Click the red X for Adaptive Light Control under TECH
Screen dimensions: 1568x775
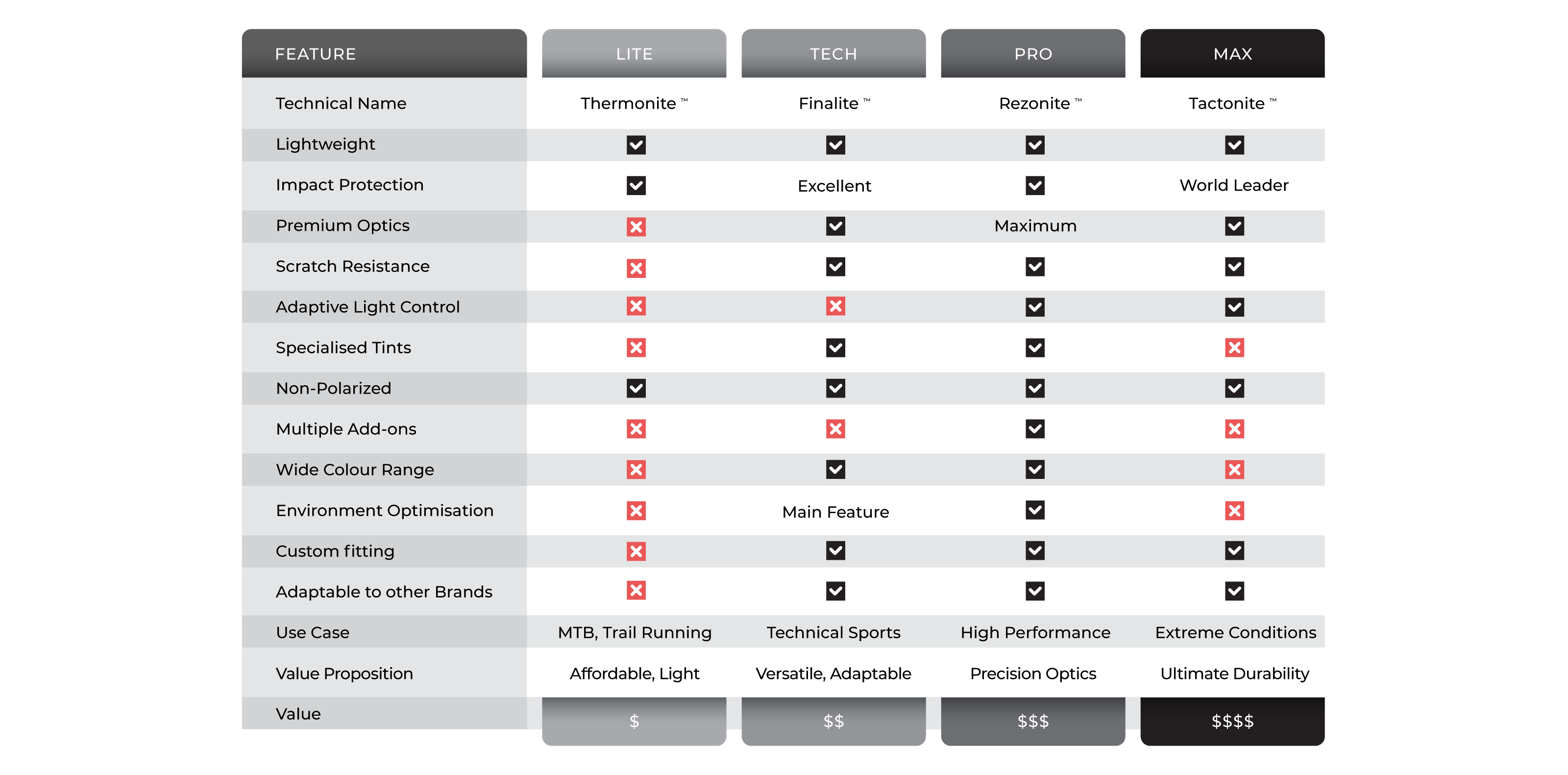click(x=835, y=306)
